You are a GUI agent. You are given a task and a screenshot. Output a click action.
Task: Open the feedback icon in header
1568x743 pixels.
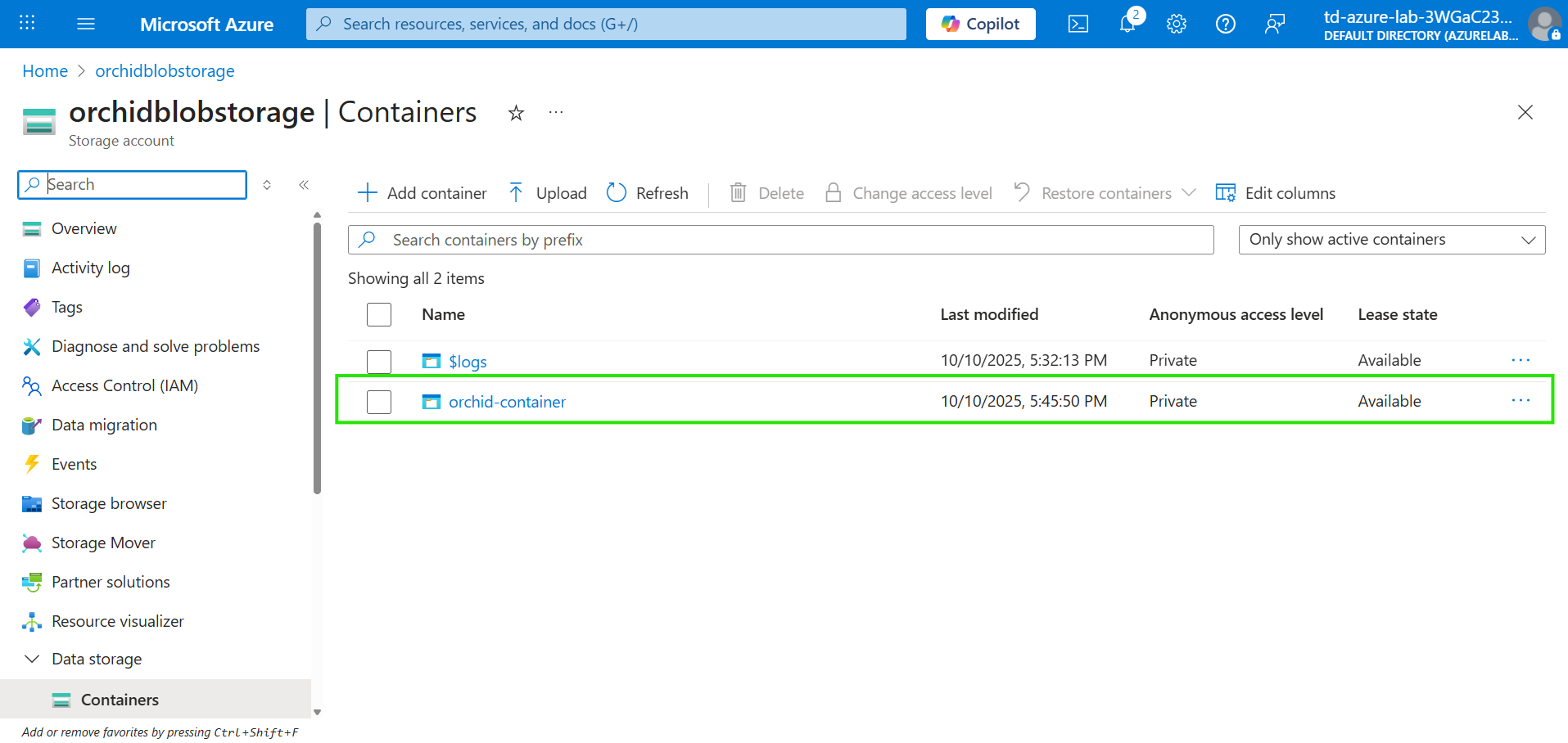pos(1274,24)
